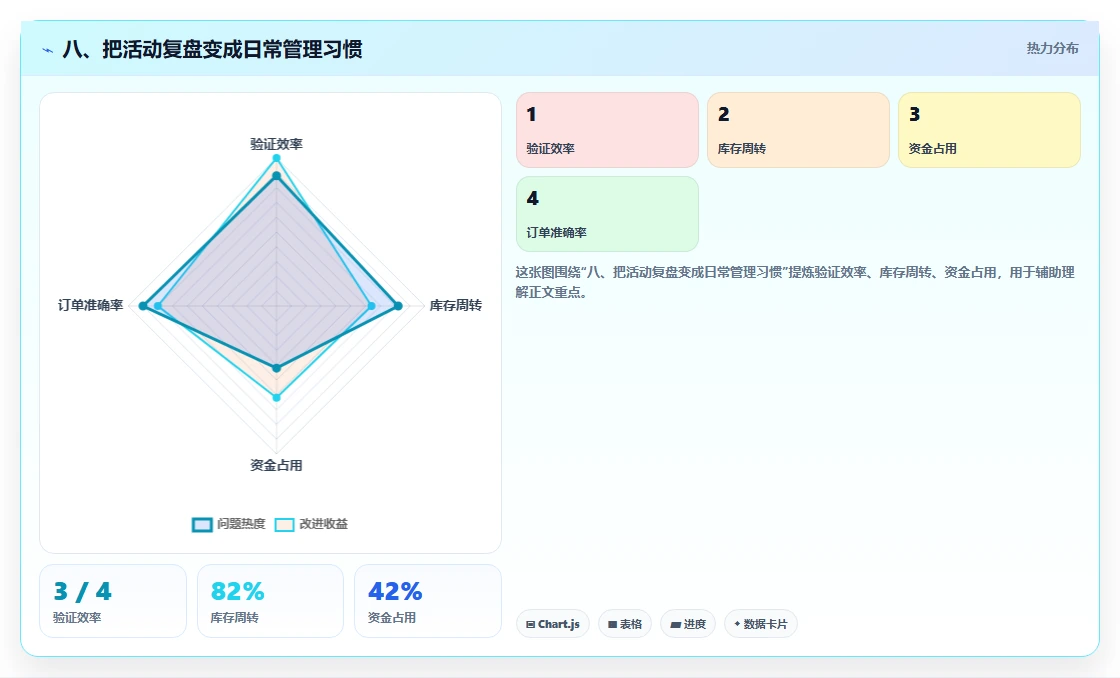Click the 数据卡片 tag chip
The image size is (1120, 678).
pyautogui.click(x=761, y=624)
